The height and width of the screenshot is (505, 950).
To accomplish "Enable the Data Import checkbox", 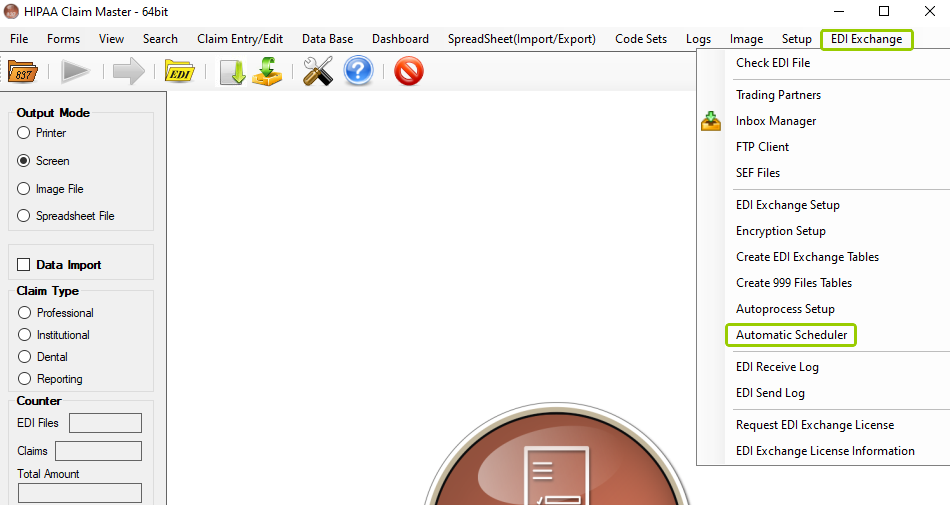I will (x=24, y=265).
